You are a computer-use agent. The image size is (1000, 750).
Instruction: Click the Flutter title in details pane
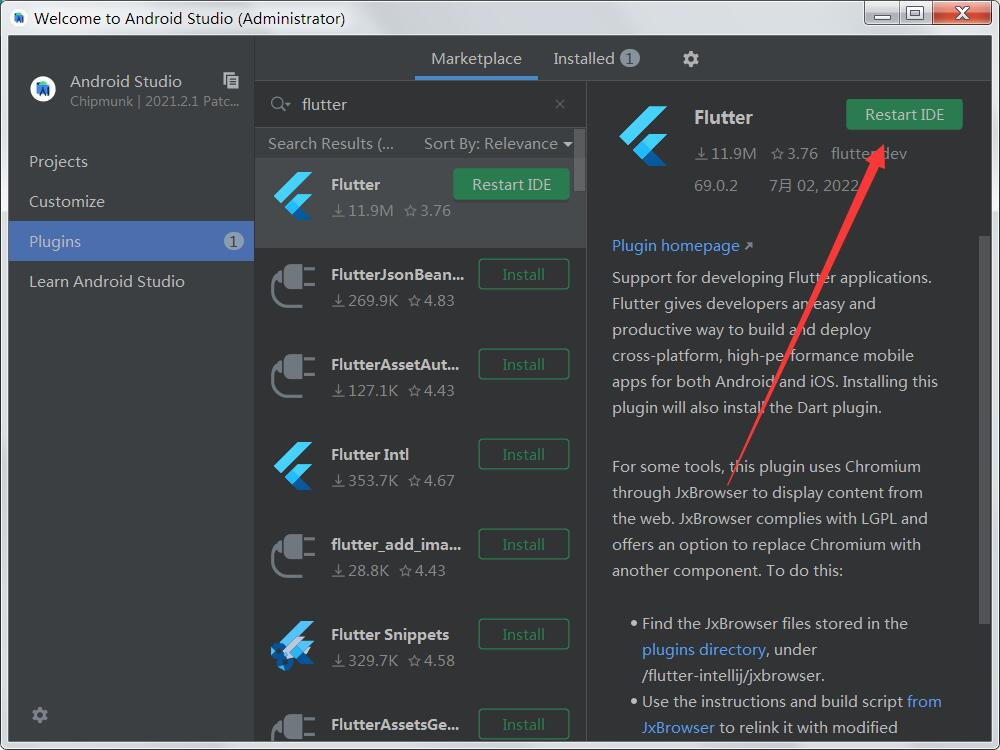[723, 117]
